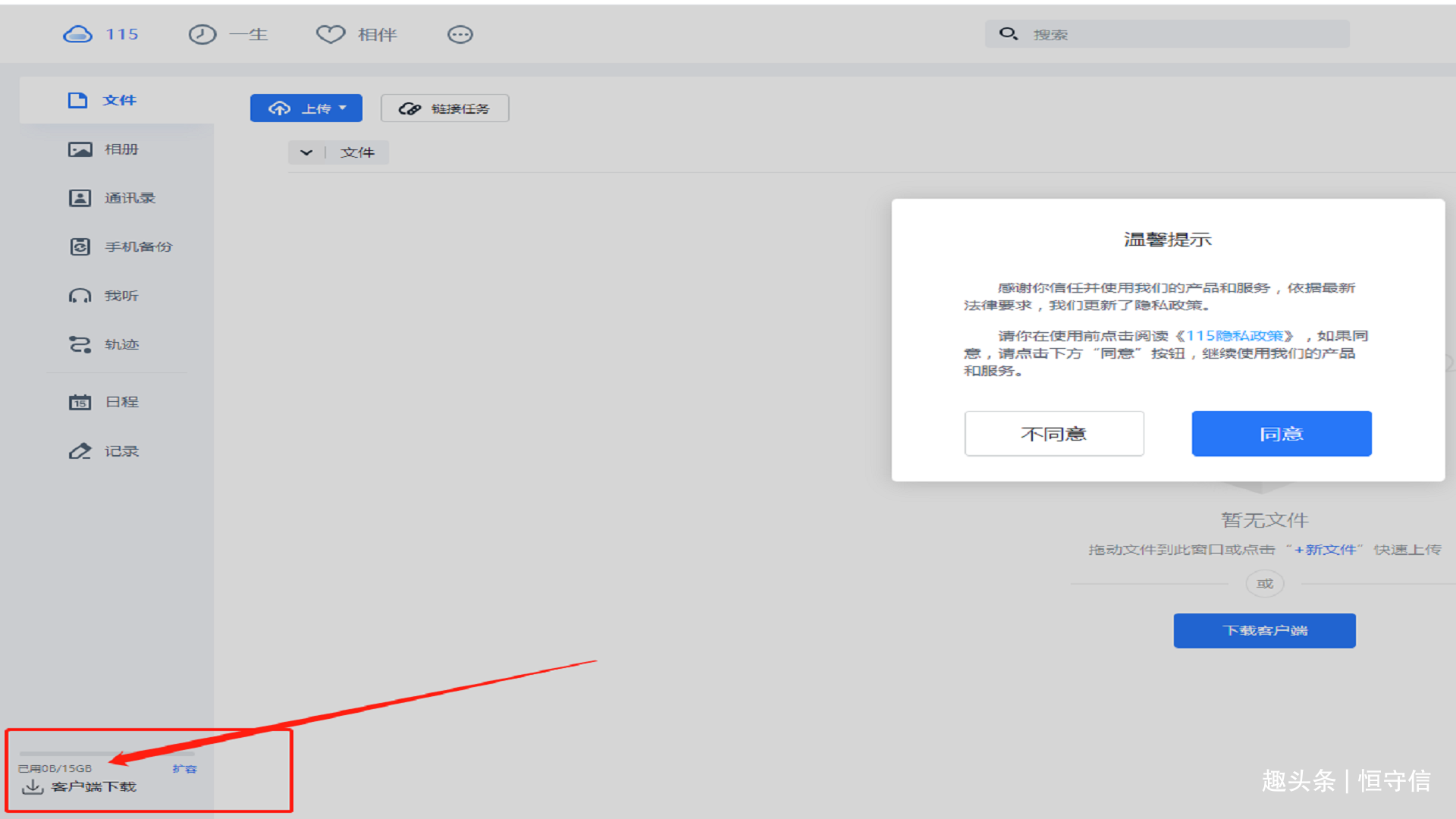Focus the 搜索 search field

(x=1167, y=34)
